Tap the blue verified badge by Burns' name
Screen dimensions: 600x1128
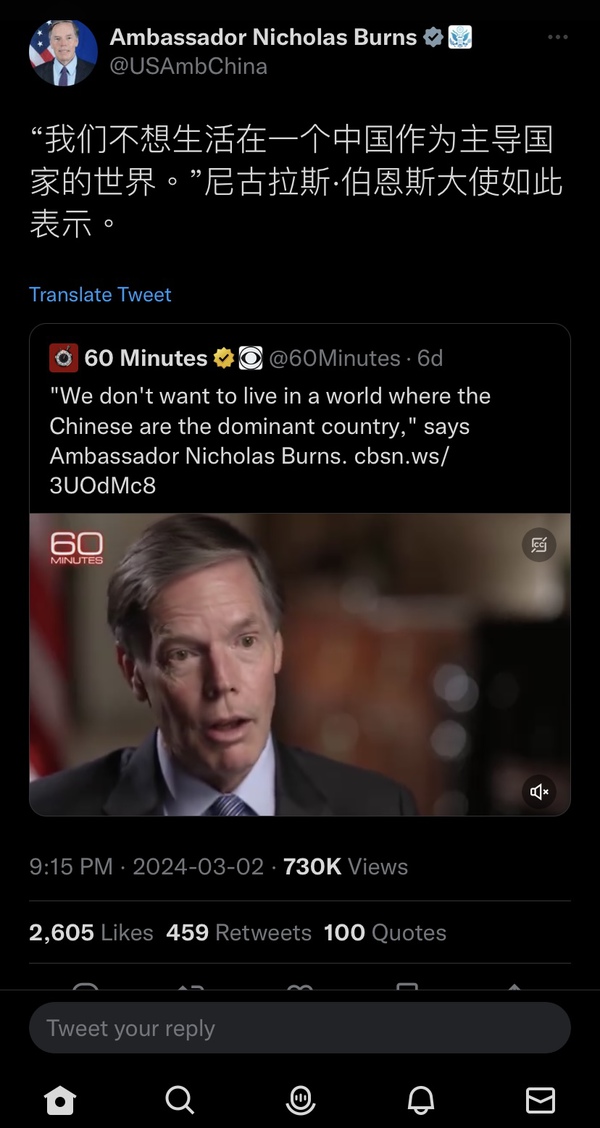[x=433, y=37]
